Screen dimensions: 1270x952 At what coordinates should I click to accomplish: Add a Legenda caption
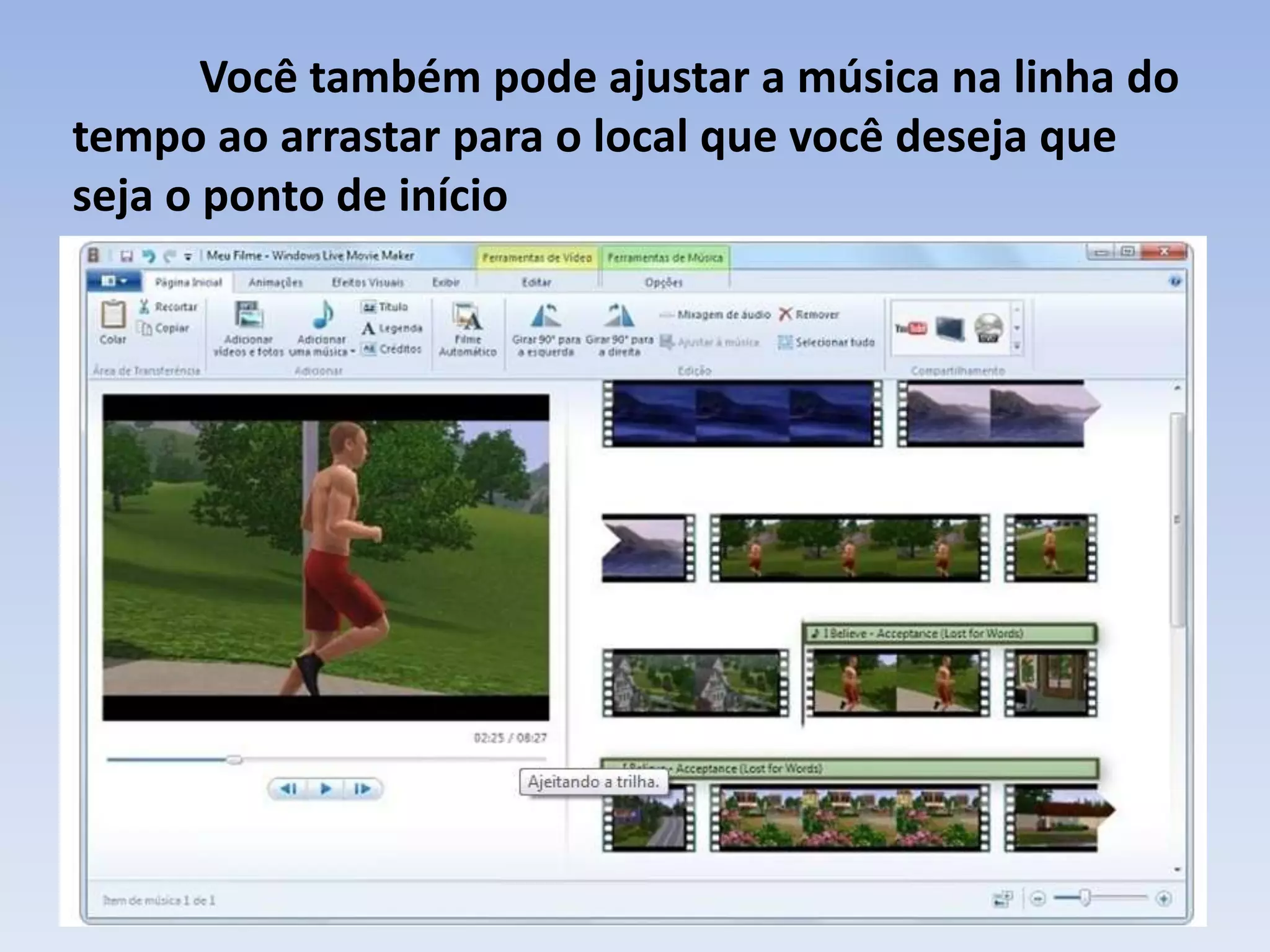[x=392, y=328]
